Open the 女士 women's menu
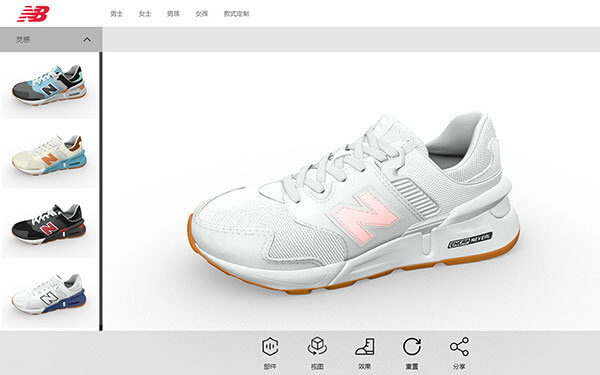This screenshot has width=600, height=375. (x=145, y=14)
